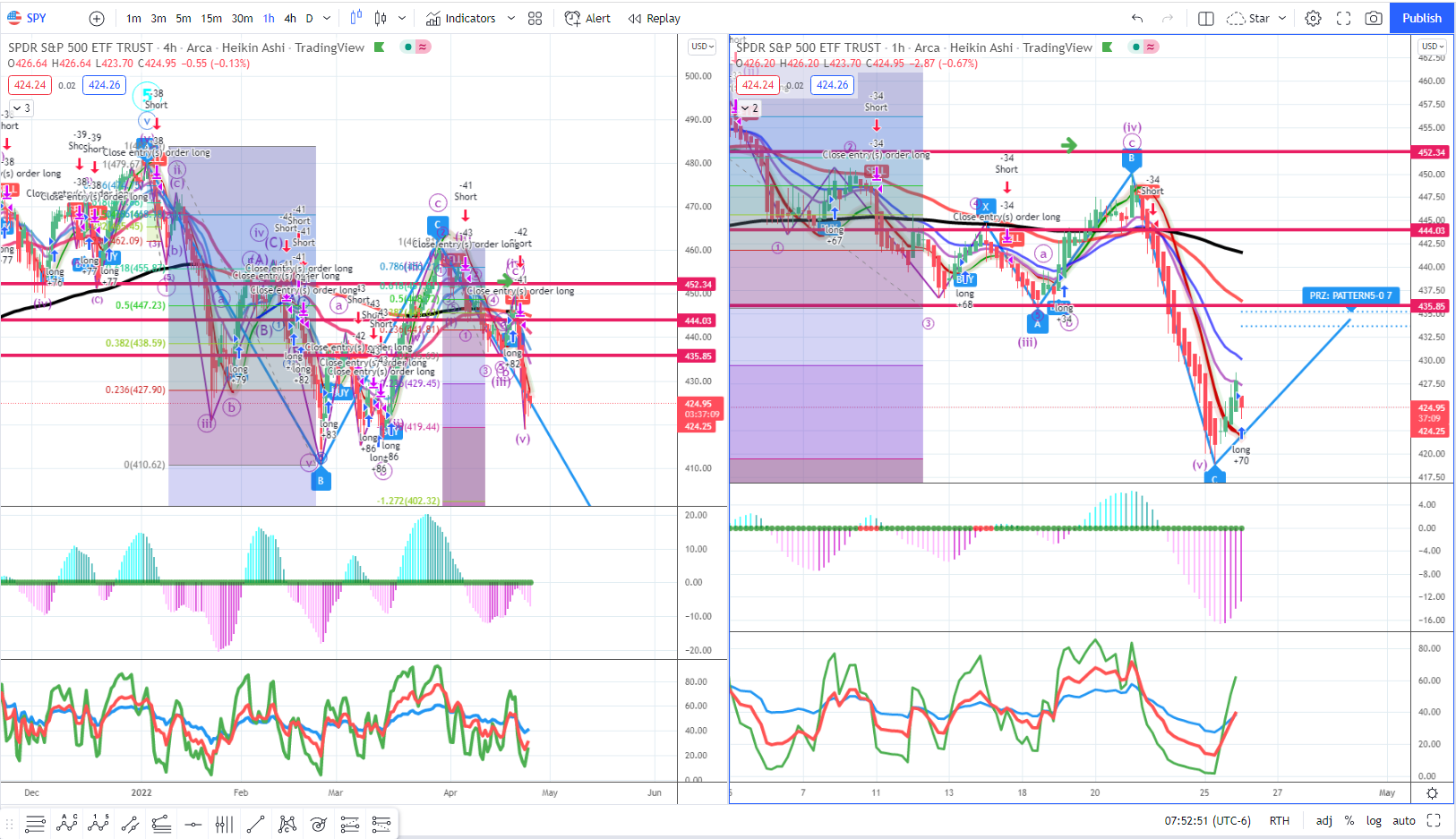Select the trend-based Fib extension tool
Screen dimensions: 1456x839
tap(381, 824)
